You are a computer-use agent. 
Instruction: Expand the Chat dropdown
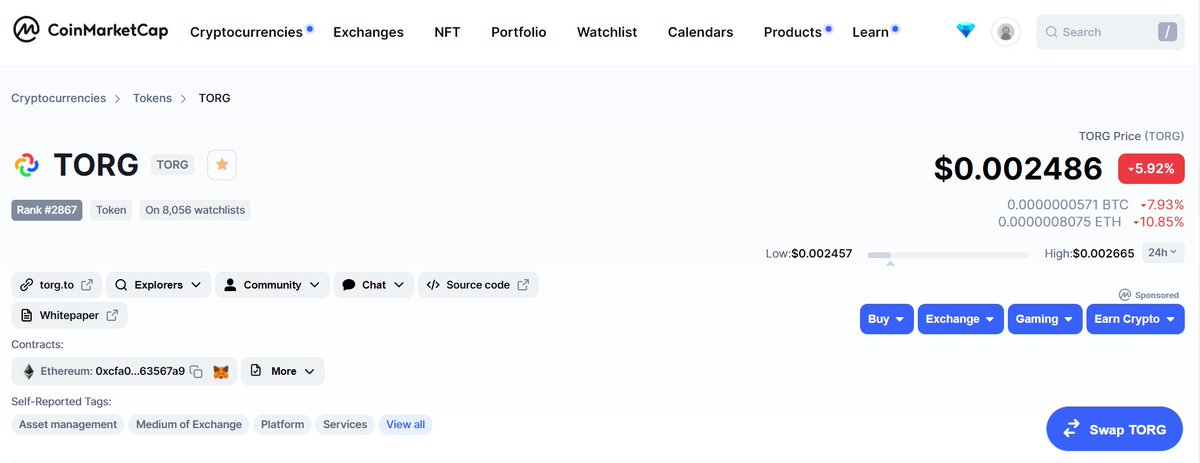coord(373,285)
